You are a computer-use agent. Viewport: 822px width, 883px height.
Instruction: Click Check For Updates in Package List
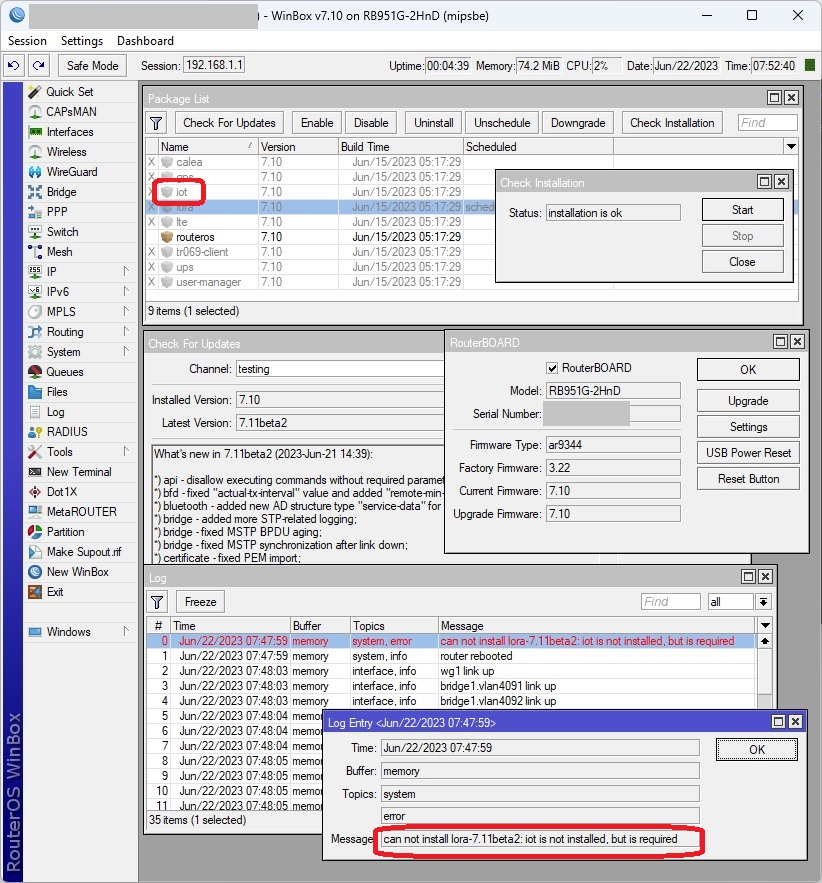(229, 123)
